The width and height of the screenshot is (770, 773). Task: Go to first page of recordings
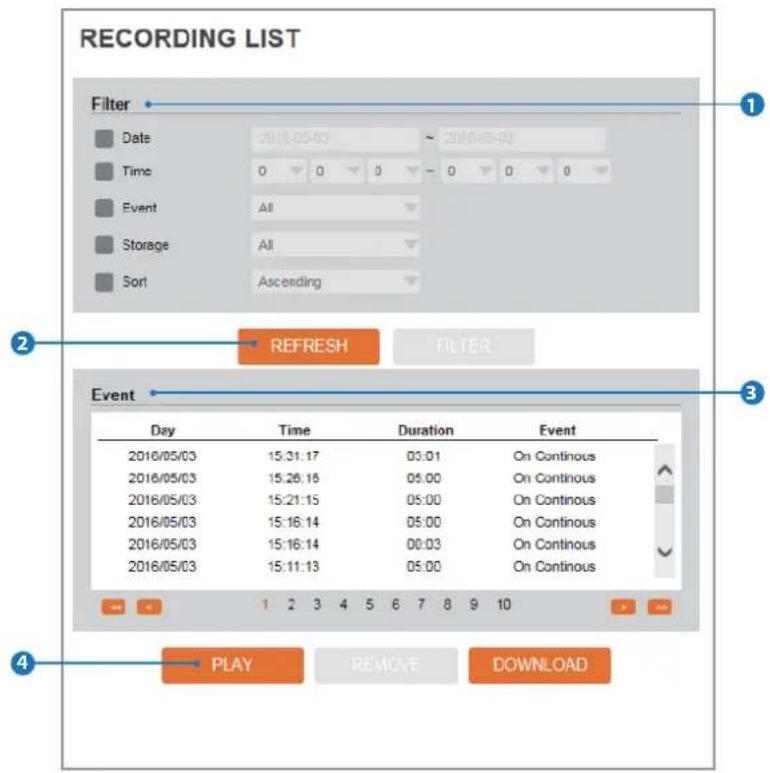(x=113, y=607)
